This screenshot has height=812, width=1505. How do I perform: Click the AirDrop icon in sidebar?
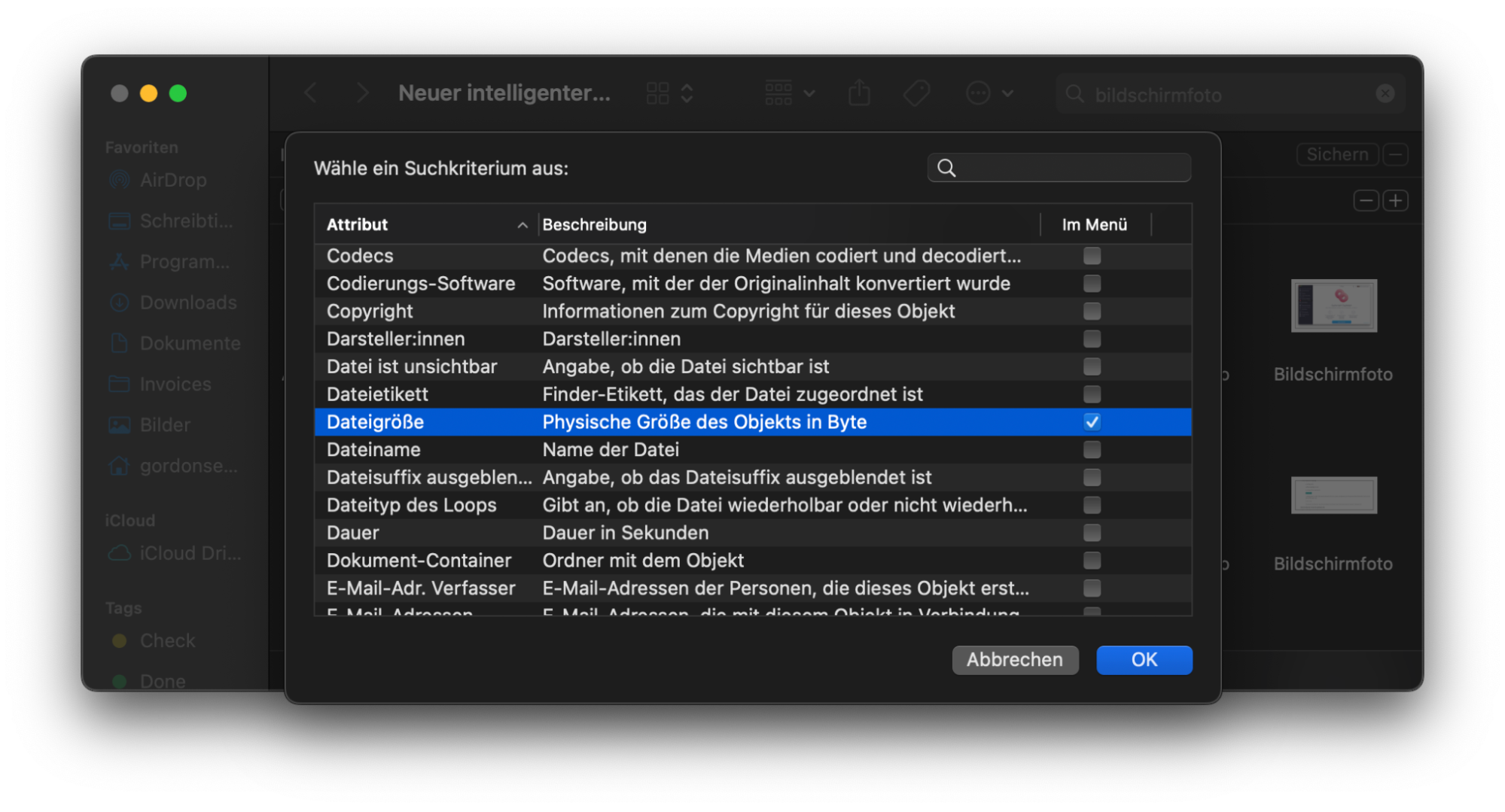point(118,180)
